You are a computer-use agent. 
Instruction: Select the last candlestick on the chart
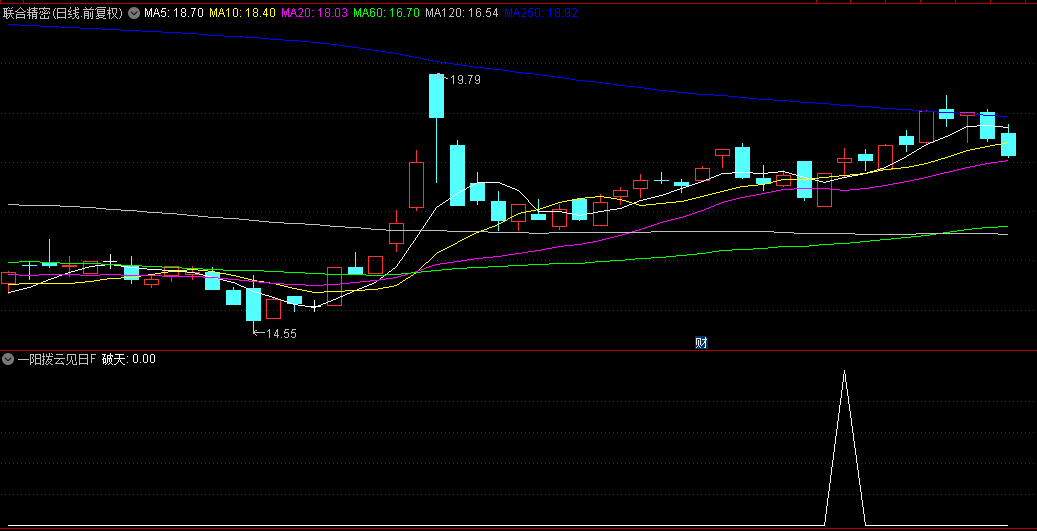(x=1008, y=143)
